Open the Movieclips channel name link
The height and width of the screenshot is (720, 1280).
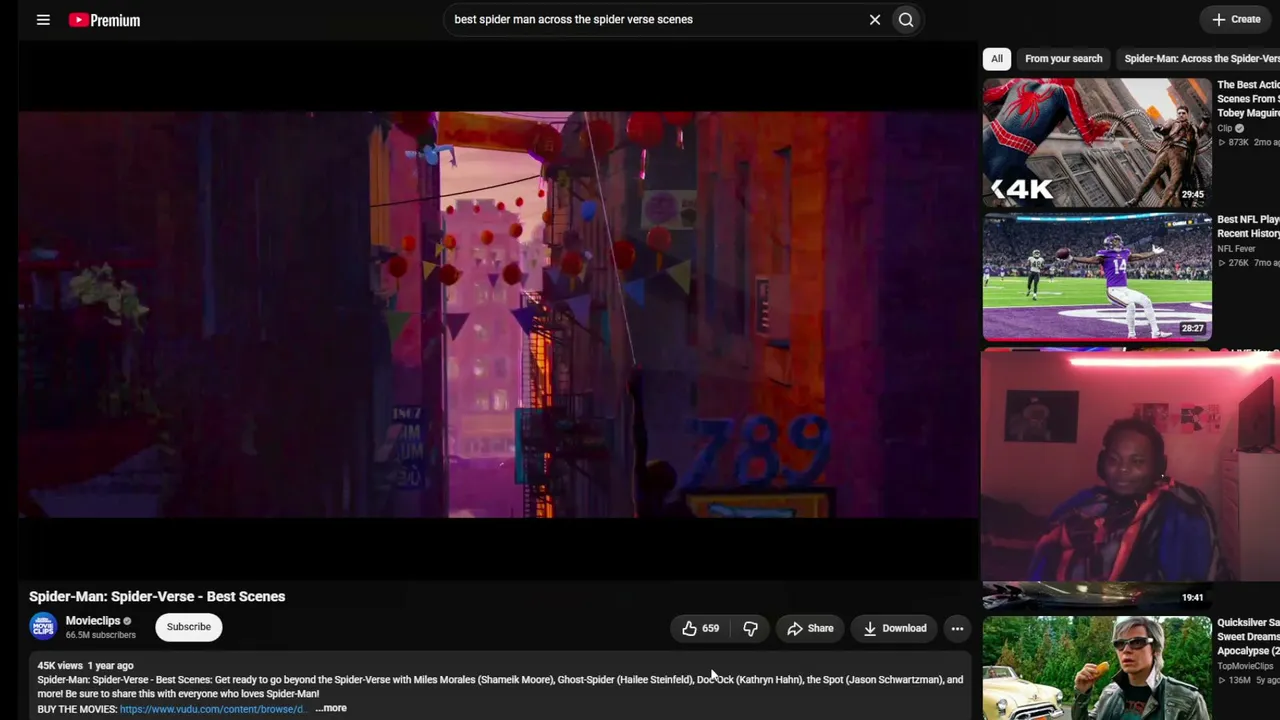pyautogui.click(x=93, y=621)
